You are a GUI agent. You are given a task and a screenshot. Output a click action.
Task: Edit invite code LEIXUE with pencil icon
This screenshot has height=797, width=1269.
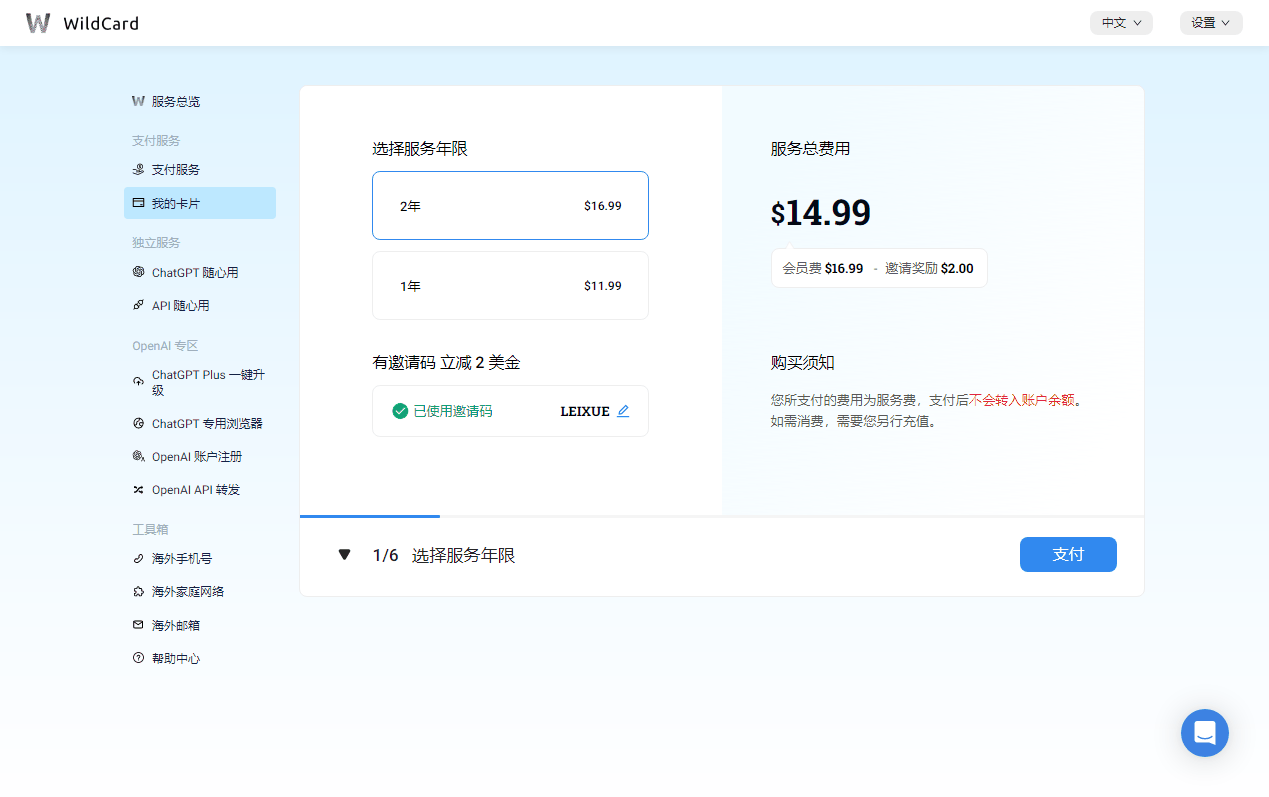point(622,410)
